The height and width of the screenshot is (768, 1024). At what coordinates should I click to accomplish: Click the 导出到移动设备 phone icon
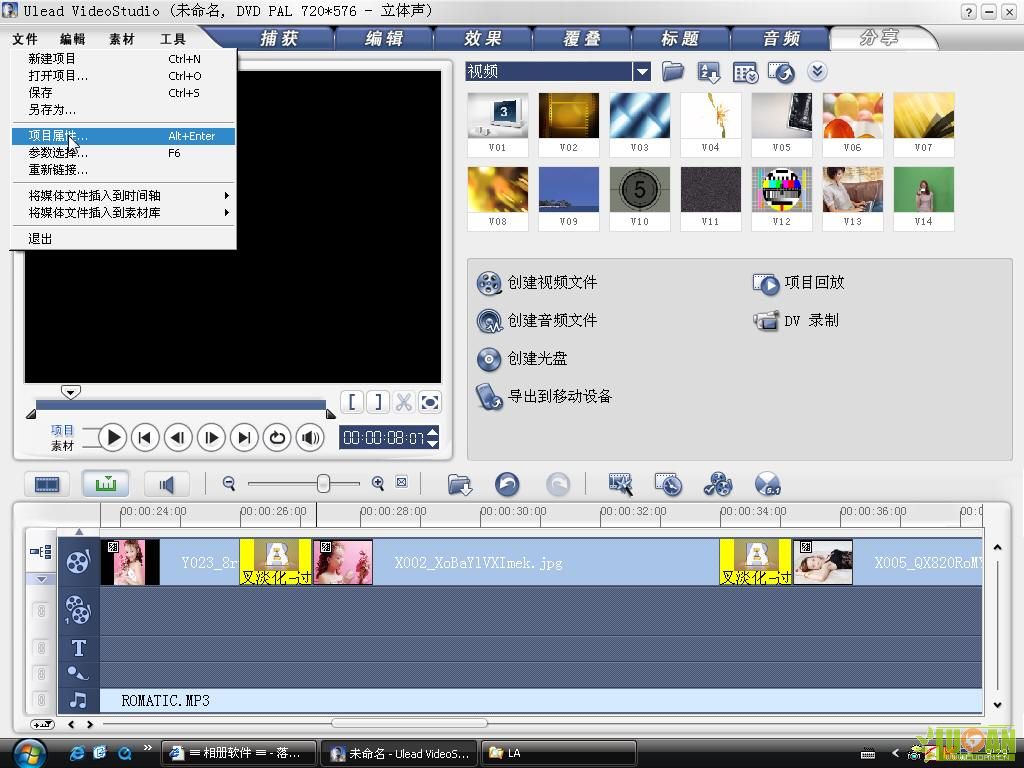(x=489, y=396)
